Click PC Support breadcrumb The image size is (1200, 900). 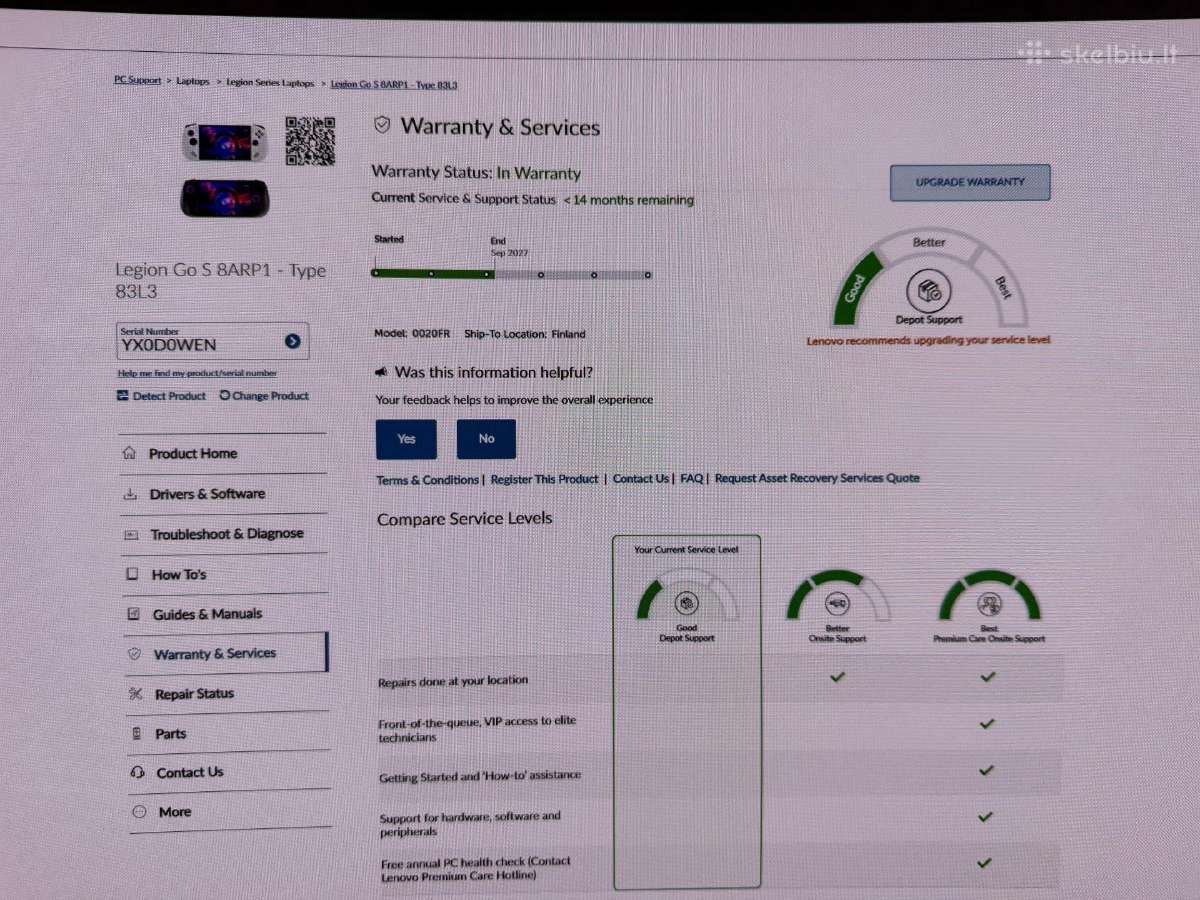click(x=138, y=80)
